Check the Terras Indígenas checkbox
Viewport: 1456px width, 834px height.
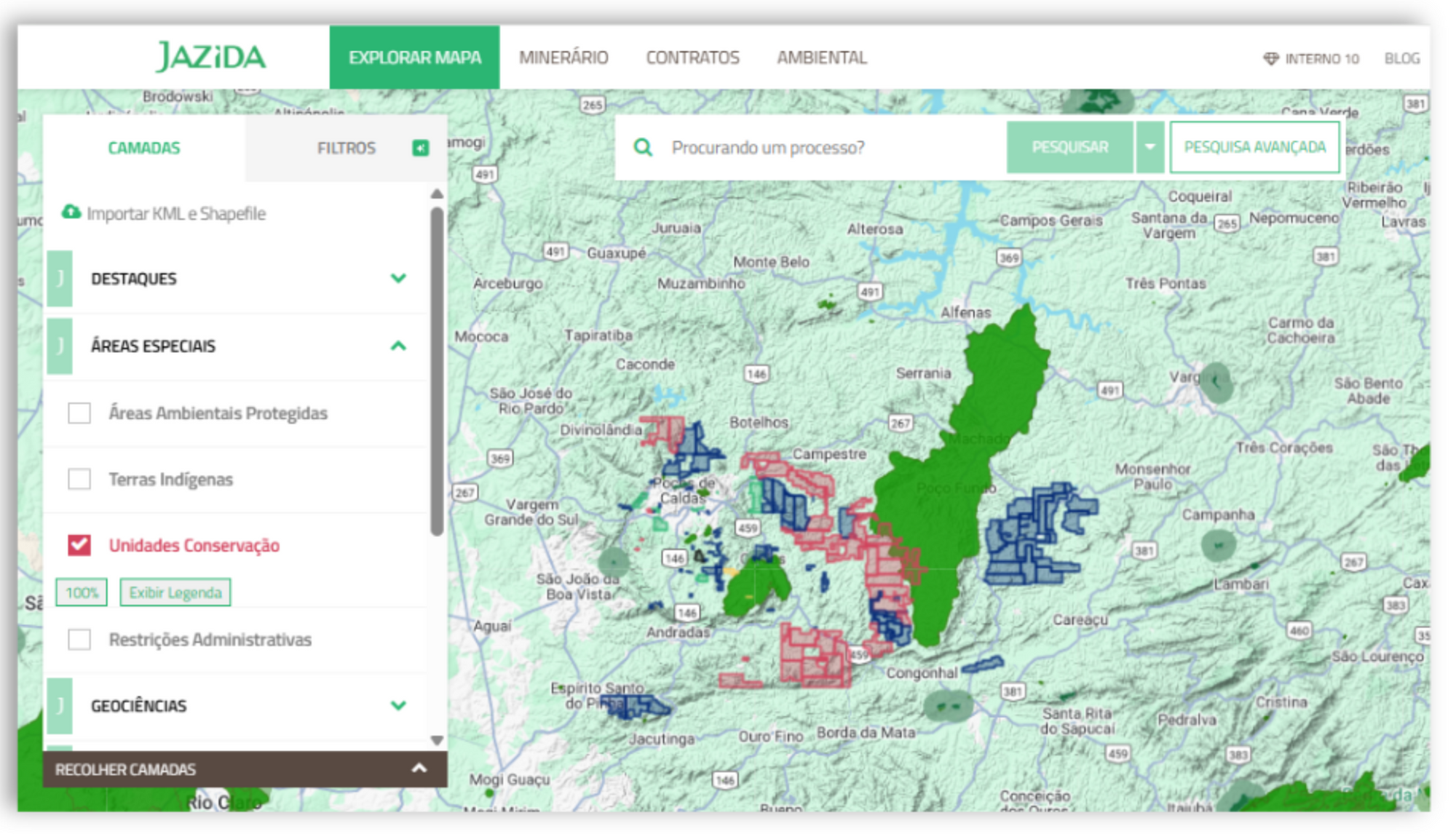tap(79, 480)
